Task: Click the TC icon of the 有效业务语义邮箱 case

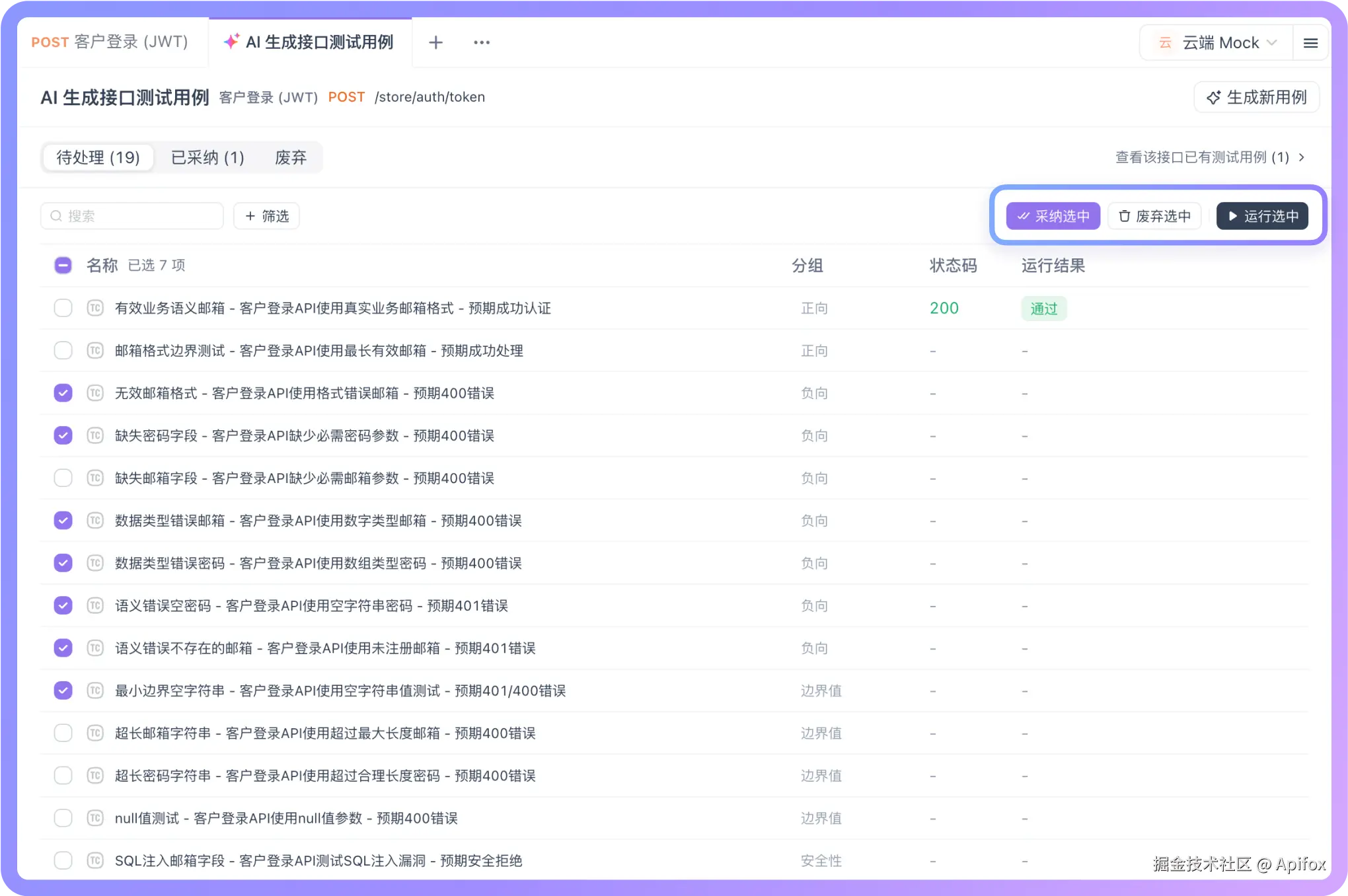Action: (x=95, y=308)
